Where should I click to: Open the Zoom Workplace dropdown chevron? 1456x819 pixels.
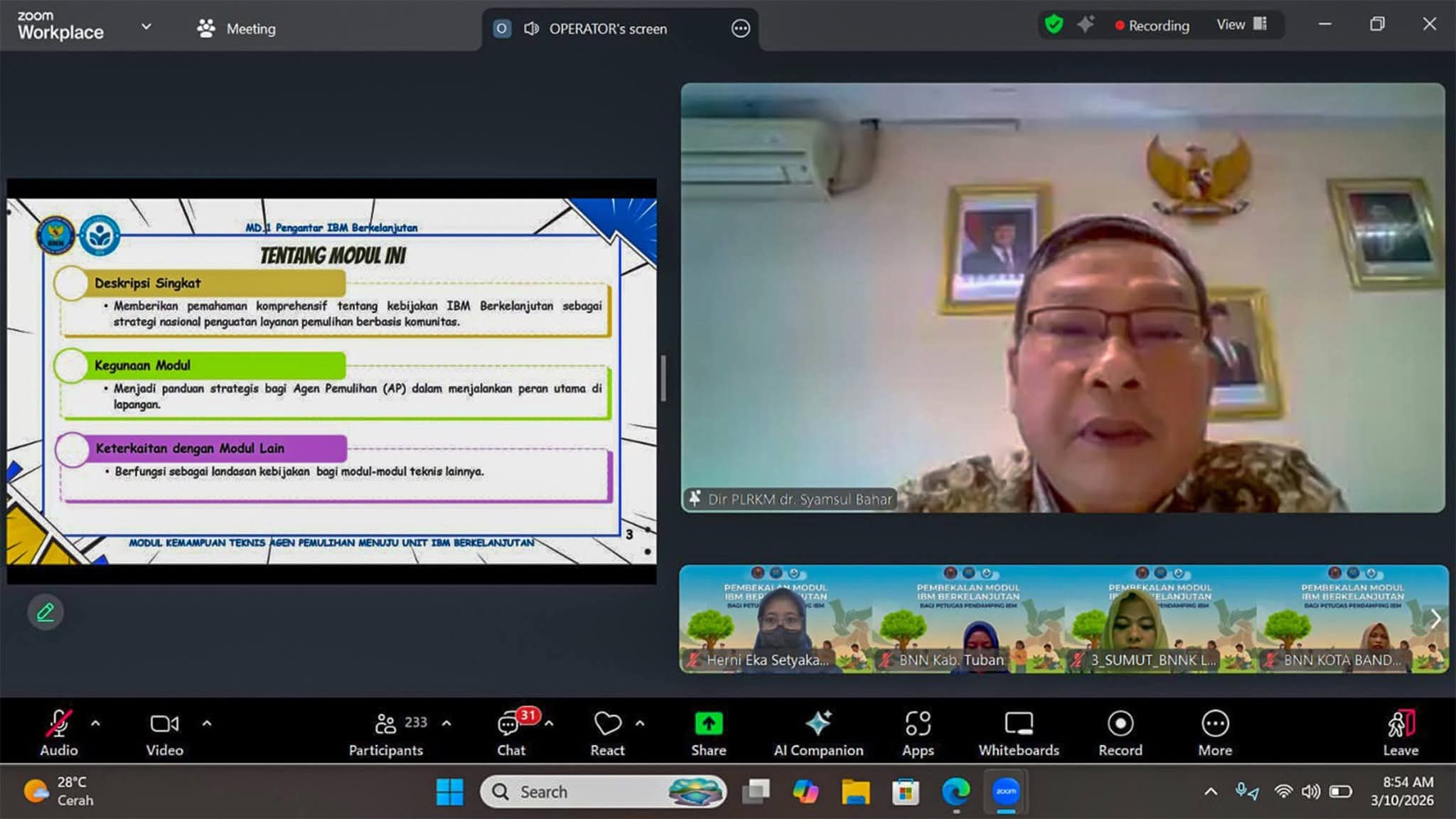click(x=146, y=27)
